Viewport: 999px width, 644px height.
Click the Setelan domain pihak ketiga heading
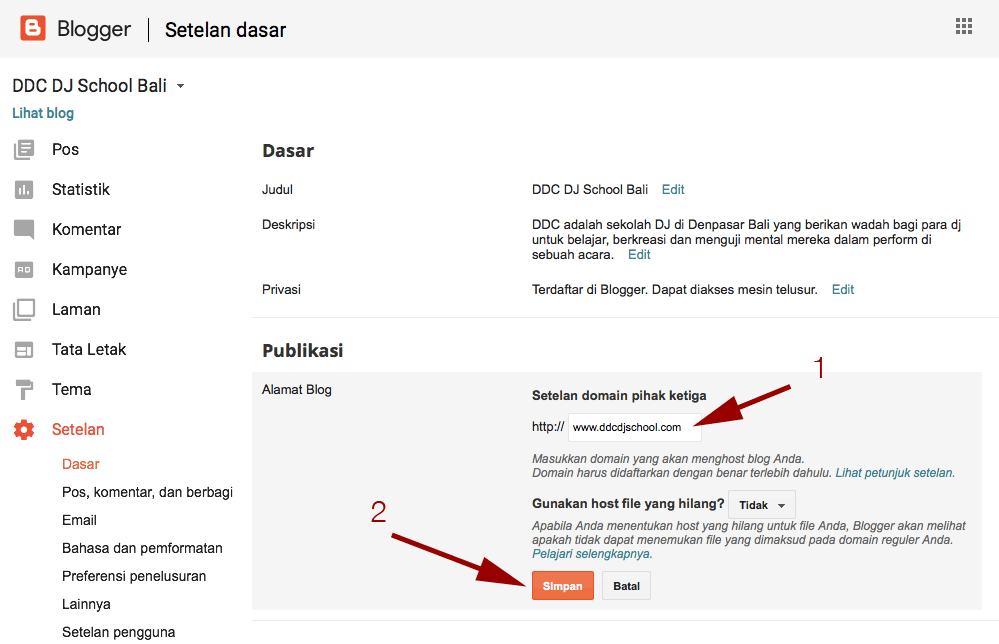tap(619, 396)
